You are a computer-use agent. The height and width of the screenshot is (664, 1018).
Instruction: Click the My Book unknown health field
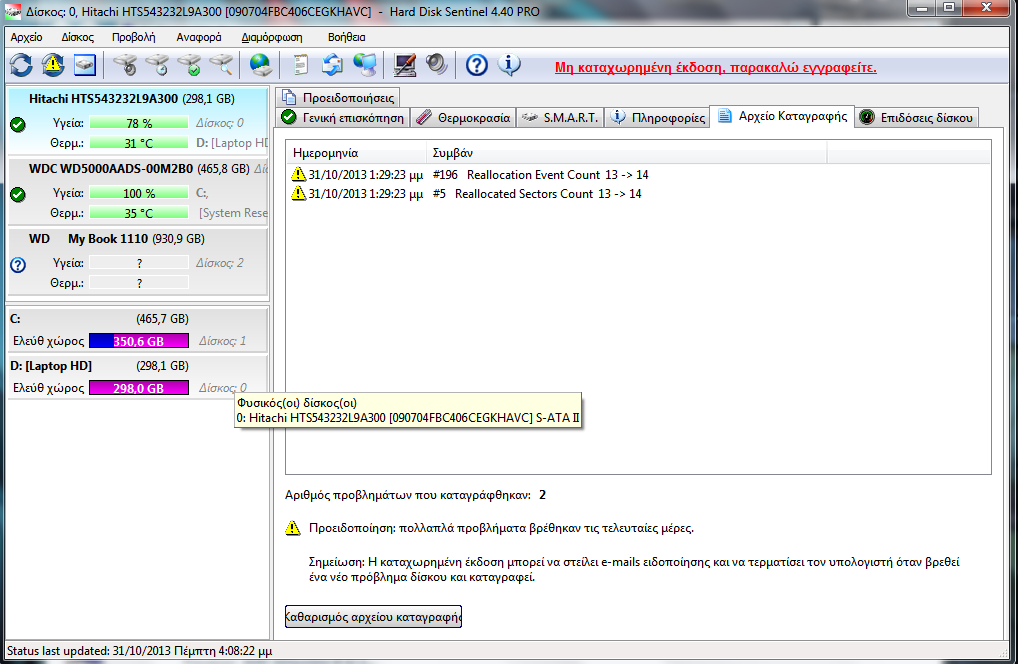(x=139, y=263)
